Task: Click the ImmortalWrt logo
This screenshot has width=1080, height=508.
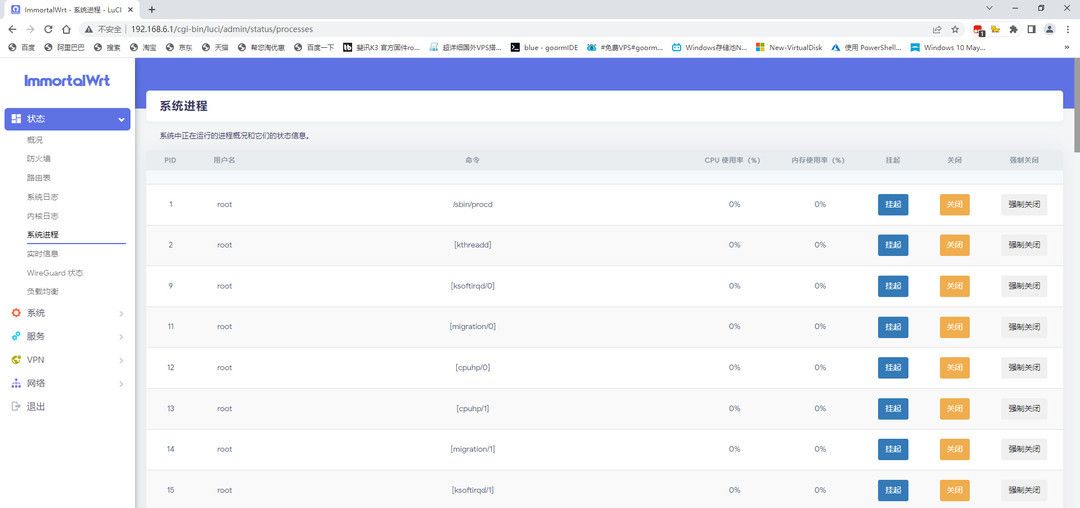Action: pyautogui.click(x=67, y=81)
